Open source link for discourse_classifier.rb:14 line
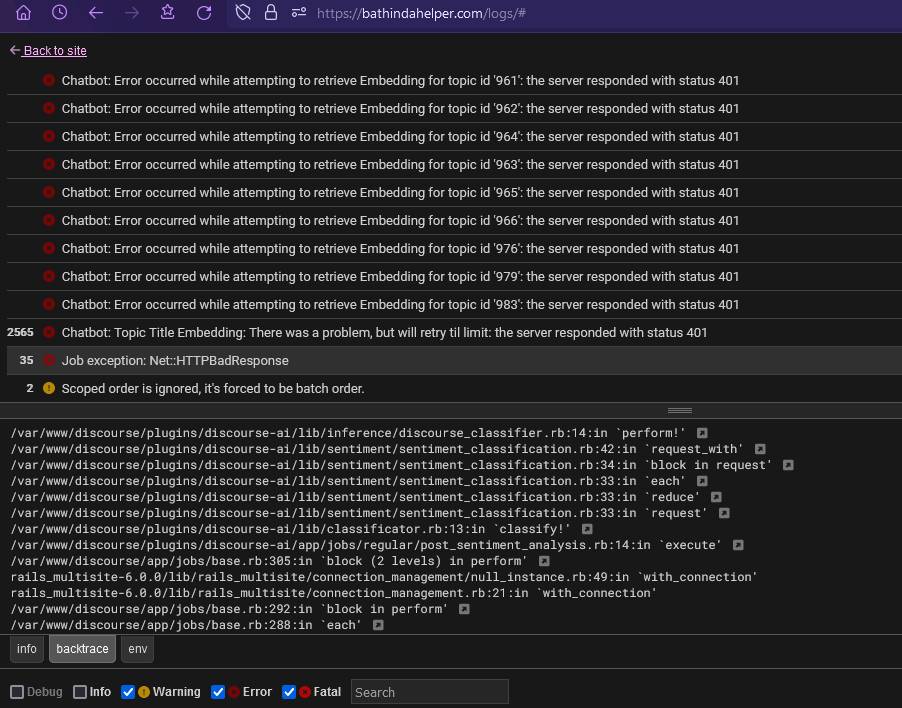 (x=702, y=433)
